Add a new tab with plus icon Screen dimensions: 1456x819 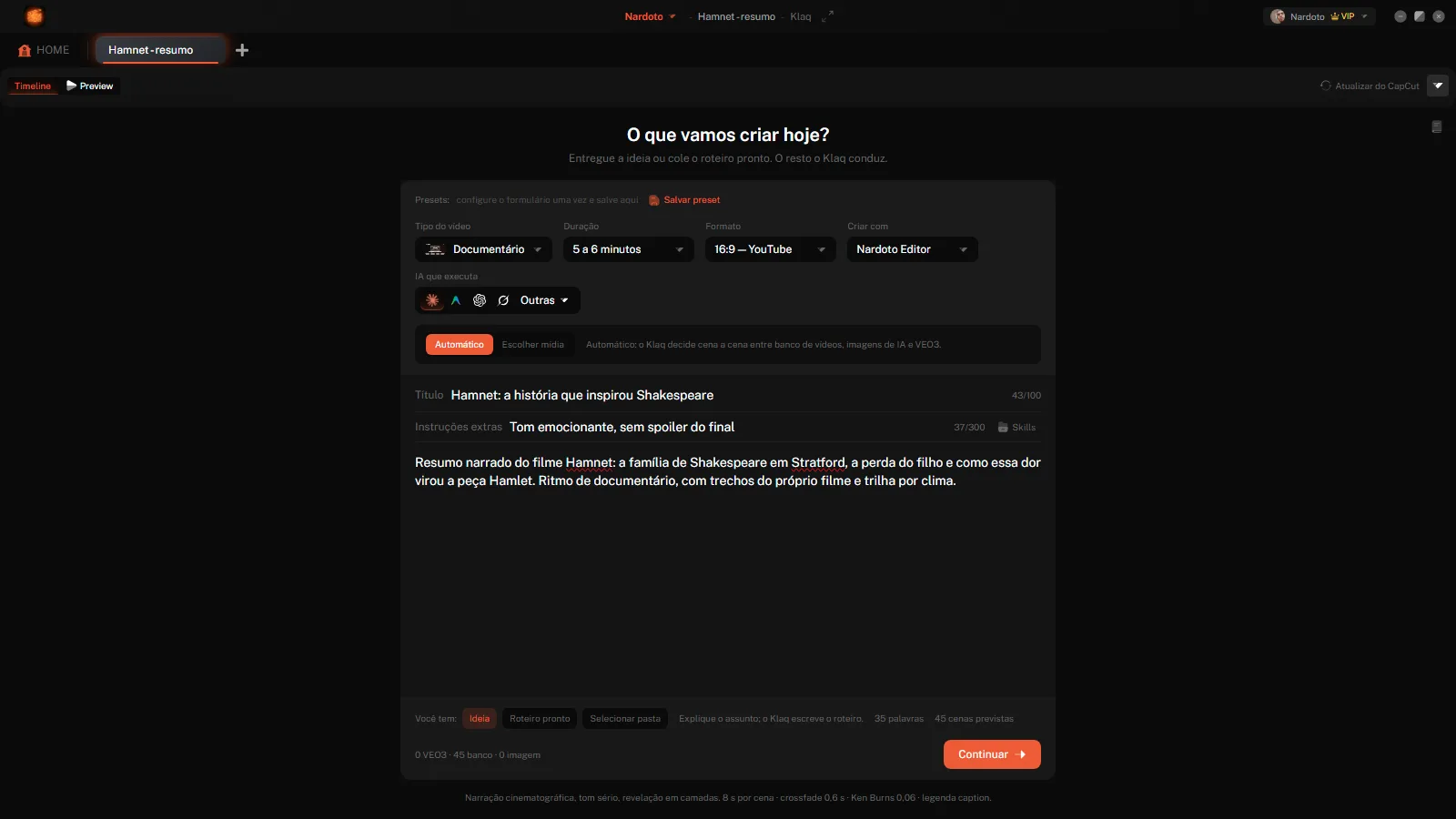[242, 50]
